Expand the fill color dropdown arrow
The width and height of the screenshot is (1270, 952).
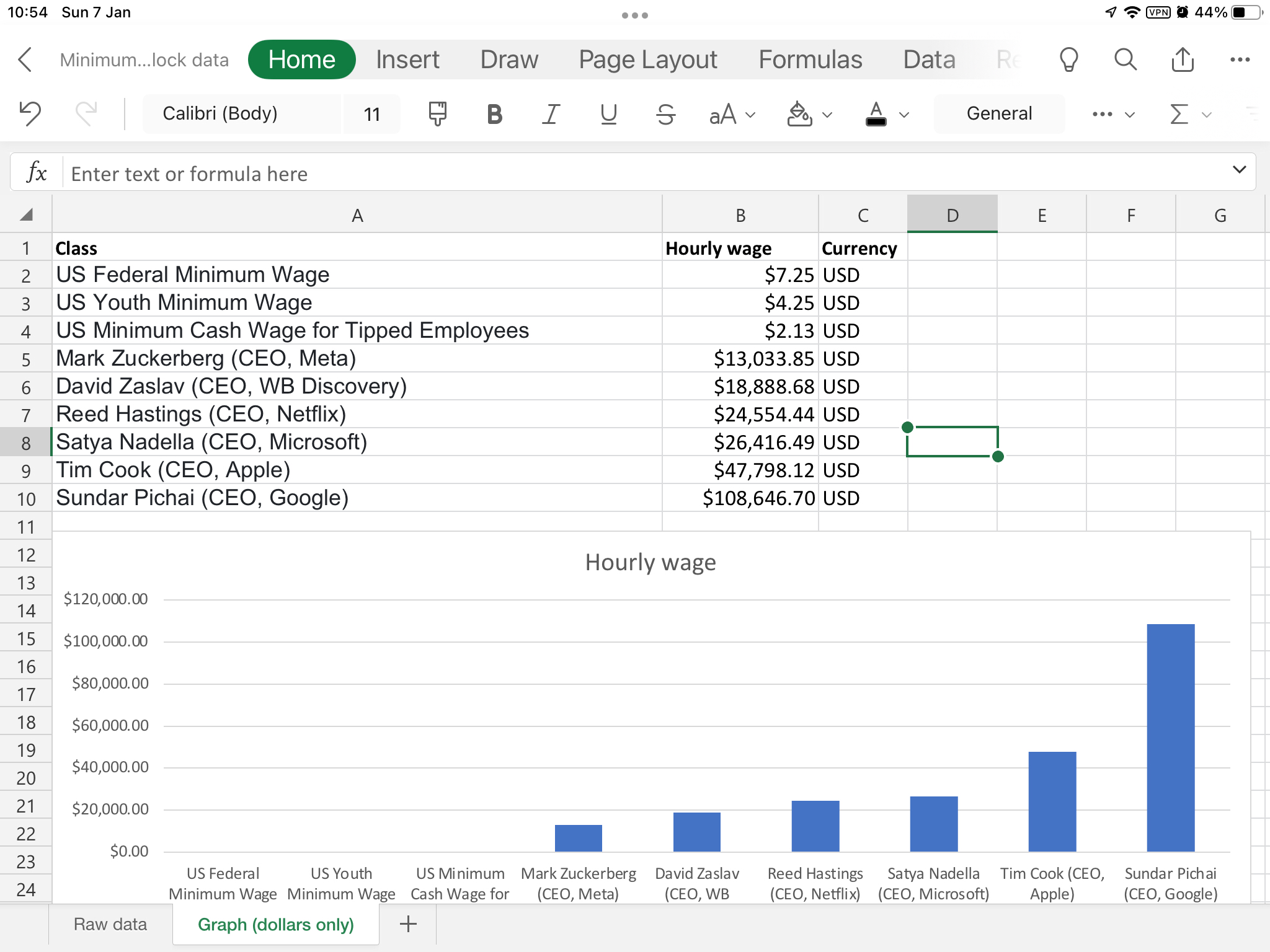827,115
